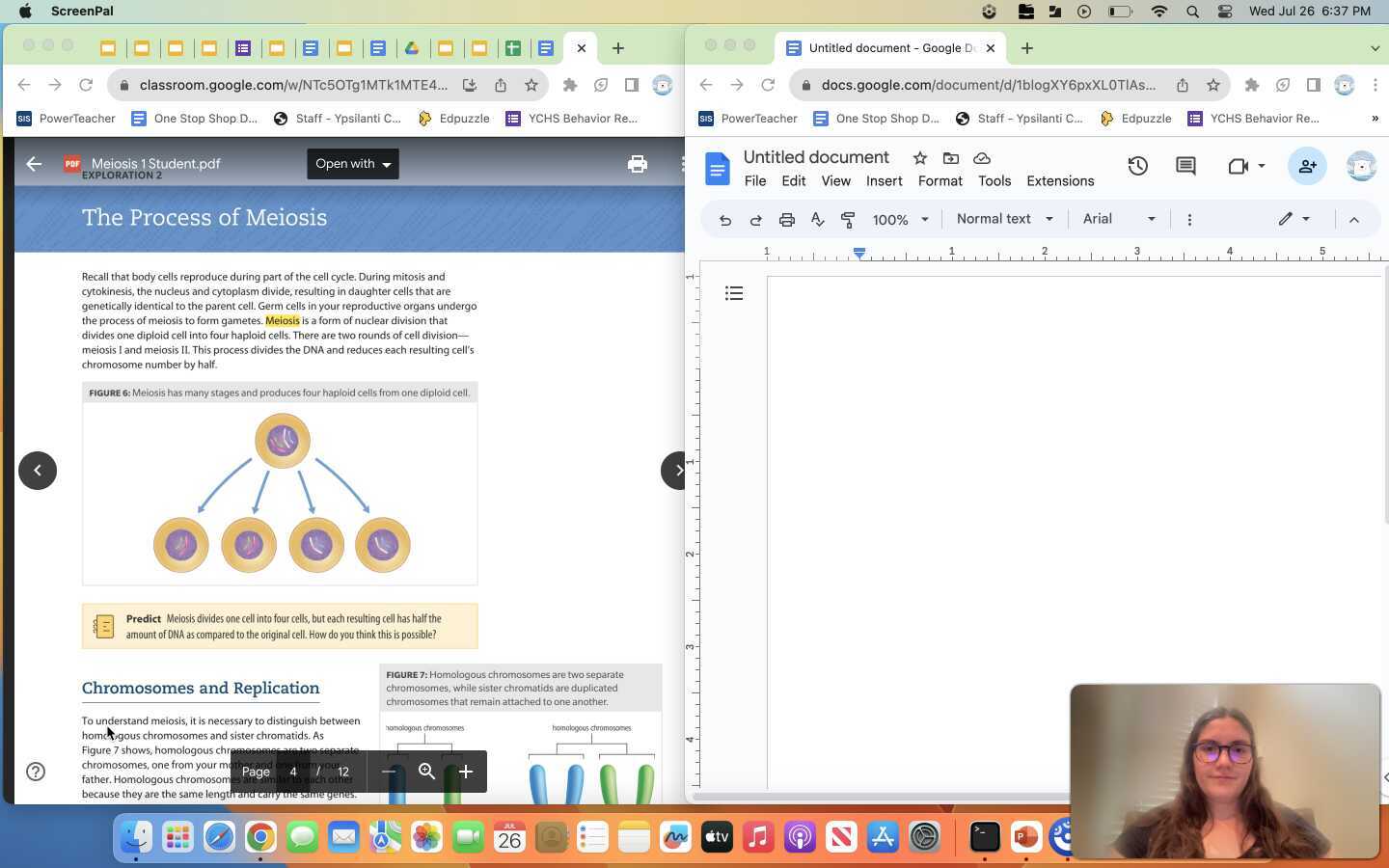This screenshot has height=868, width=1389.
Task: Open Edpuzzle bookmark in left browser
Action: click(453, 119)
